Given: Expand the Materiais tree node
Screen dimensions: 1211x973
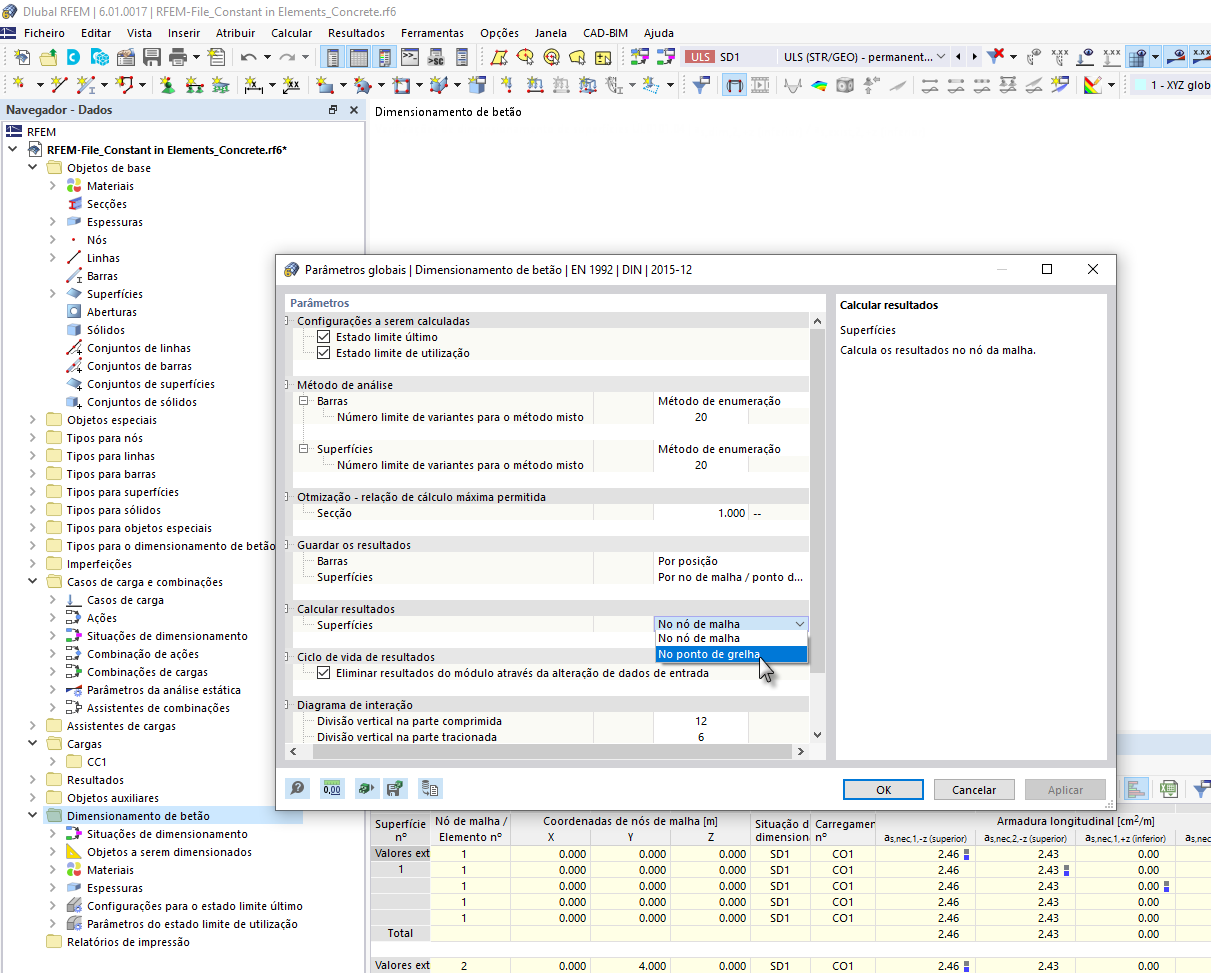Looking at the screenshot, I should [52, 186].
